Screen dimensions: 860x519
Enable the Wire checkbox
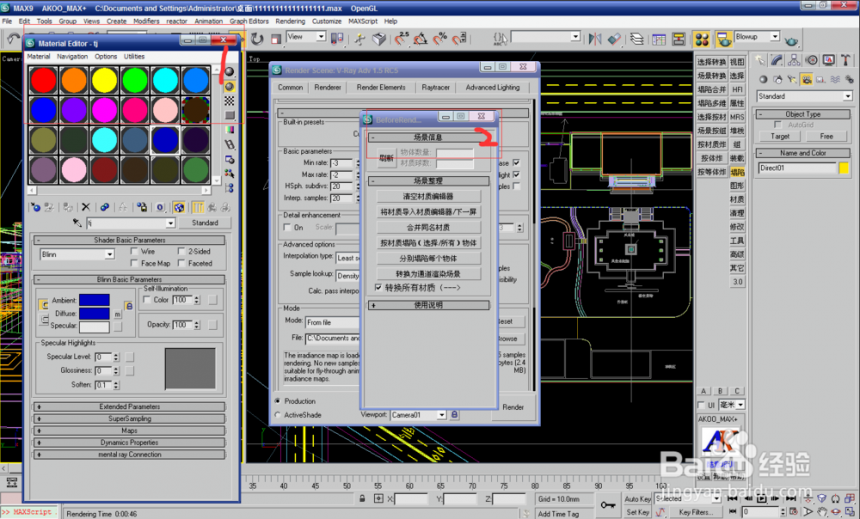134,251
